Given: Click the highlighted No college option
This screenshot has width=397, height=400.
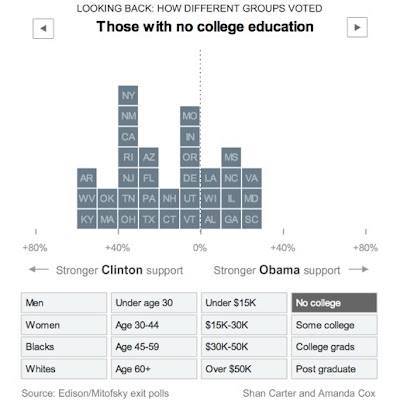Looking at the screenshot, I should [x=334, y=303].
